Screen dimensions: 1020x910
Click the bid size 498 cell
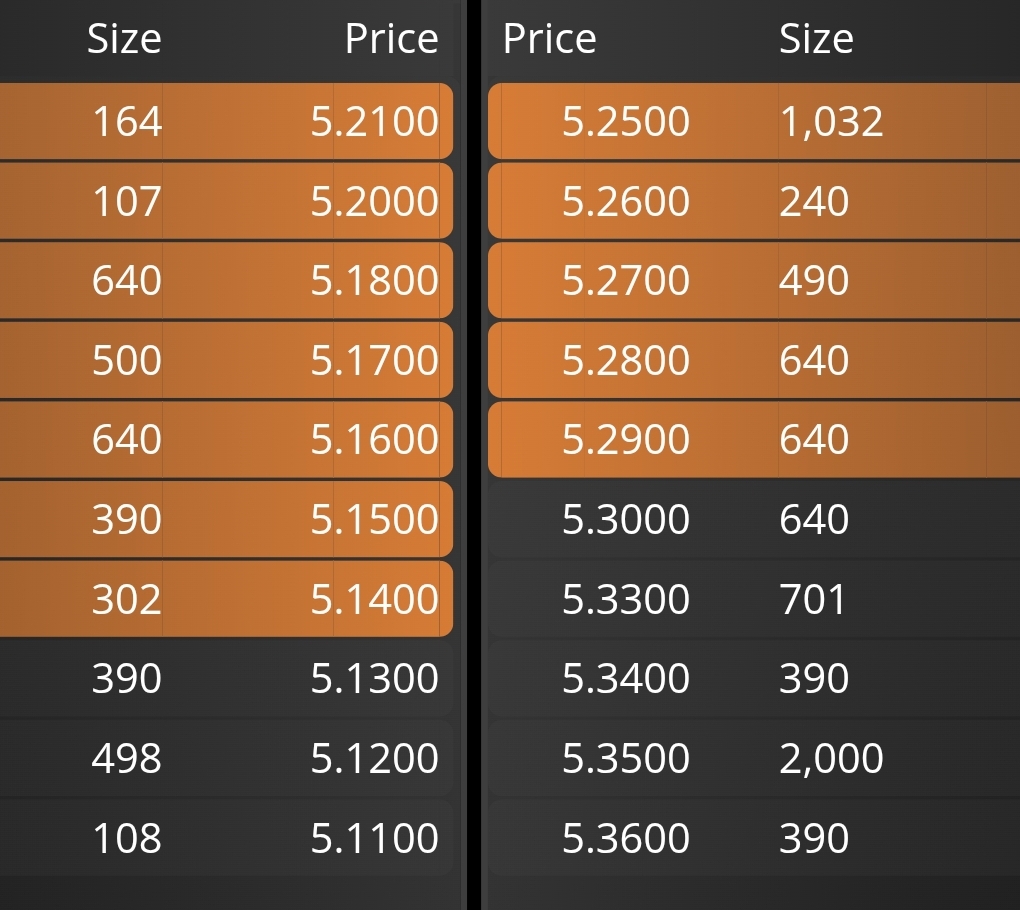click(x=126, y=758)
